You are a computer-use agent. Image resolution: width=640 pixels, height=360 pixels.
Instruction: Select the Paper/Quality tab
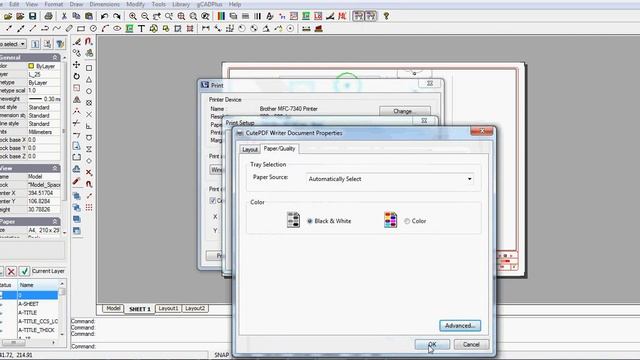pyautogui.click(x=279, y=149)
